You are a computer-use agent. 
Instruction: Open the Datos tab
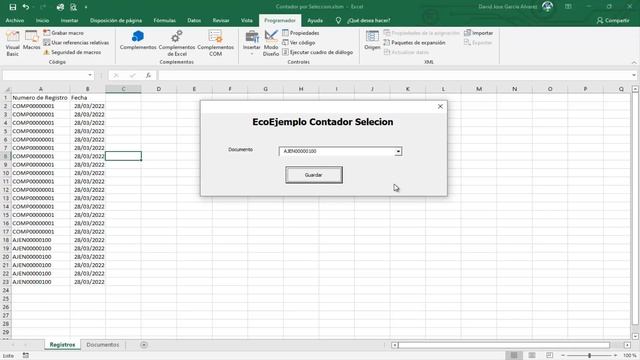[x=194, y=20]
